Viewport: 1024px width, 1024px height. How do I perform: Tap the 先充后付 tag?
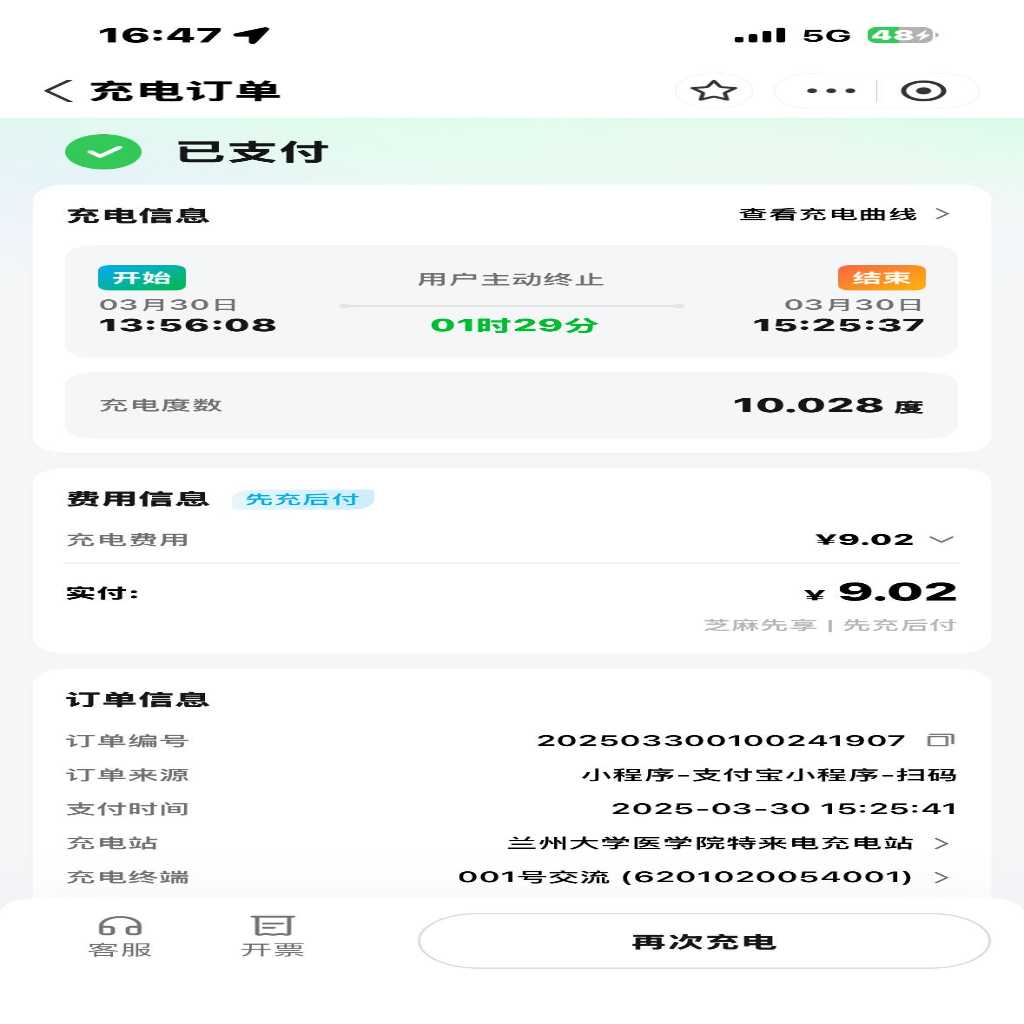point(302,499)
